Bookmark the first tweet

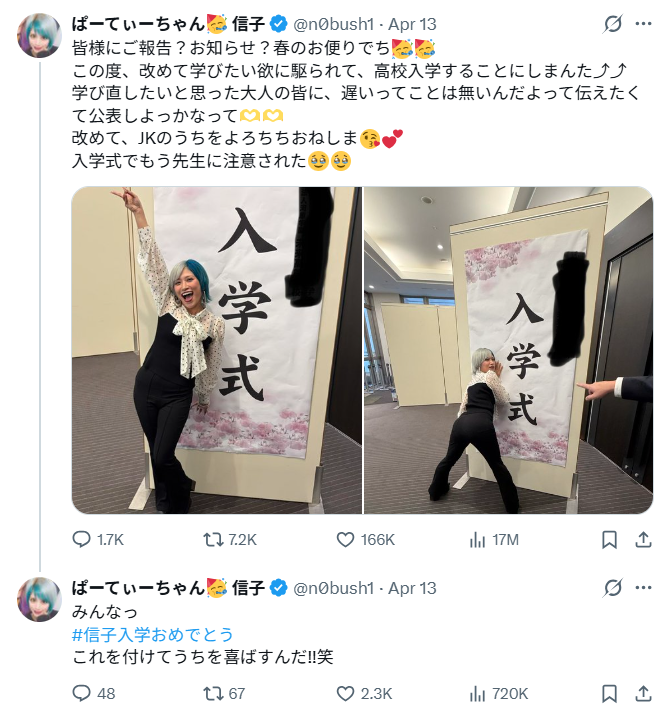tap(610, 540)
